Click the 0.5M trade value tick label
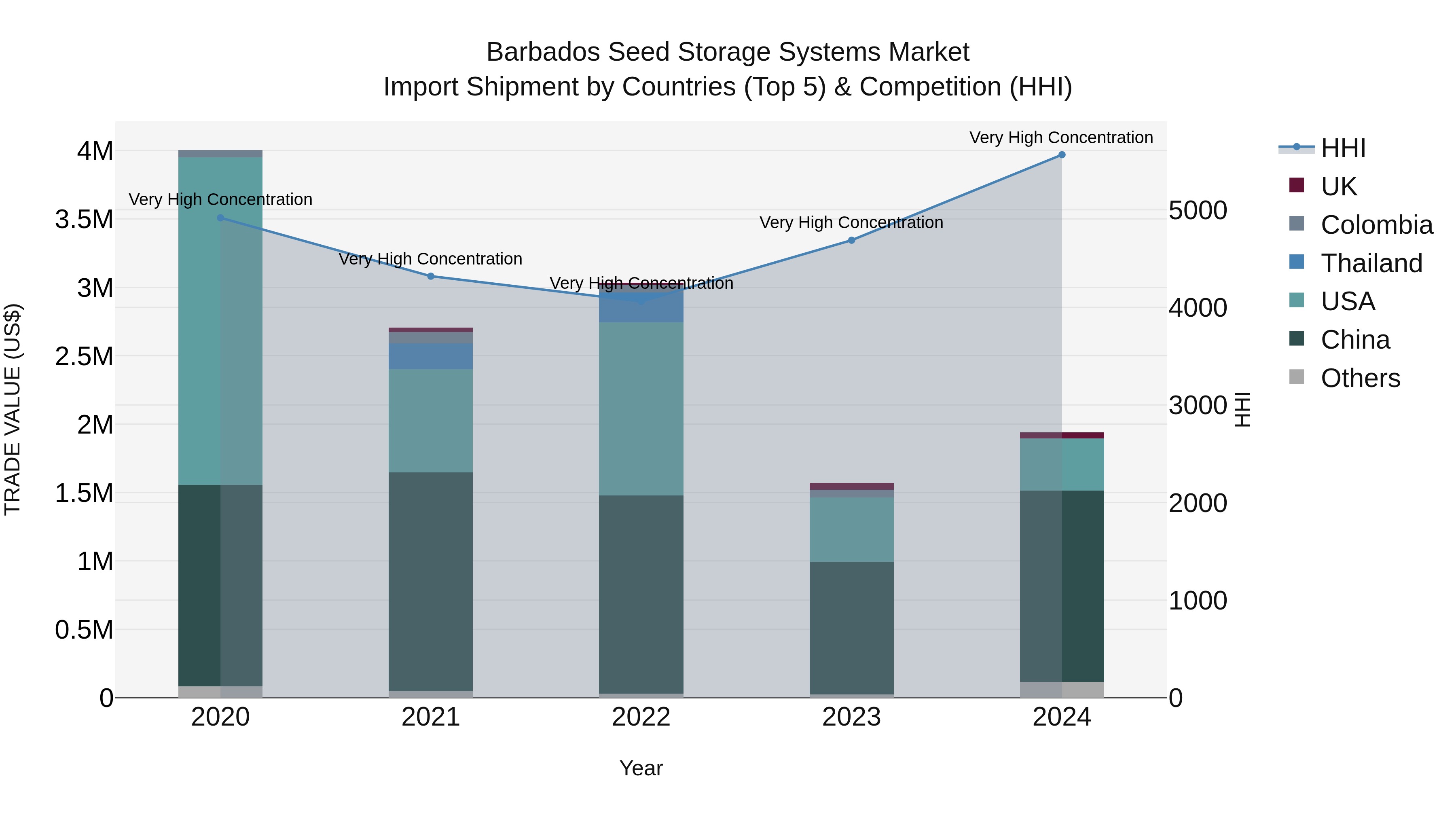Viewport: 1456px width, 819px height. point(84,630)
